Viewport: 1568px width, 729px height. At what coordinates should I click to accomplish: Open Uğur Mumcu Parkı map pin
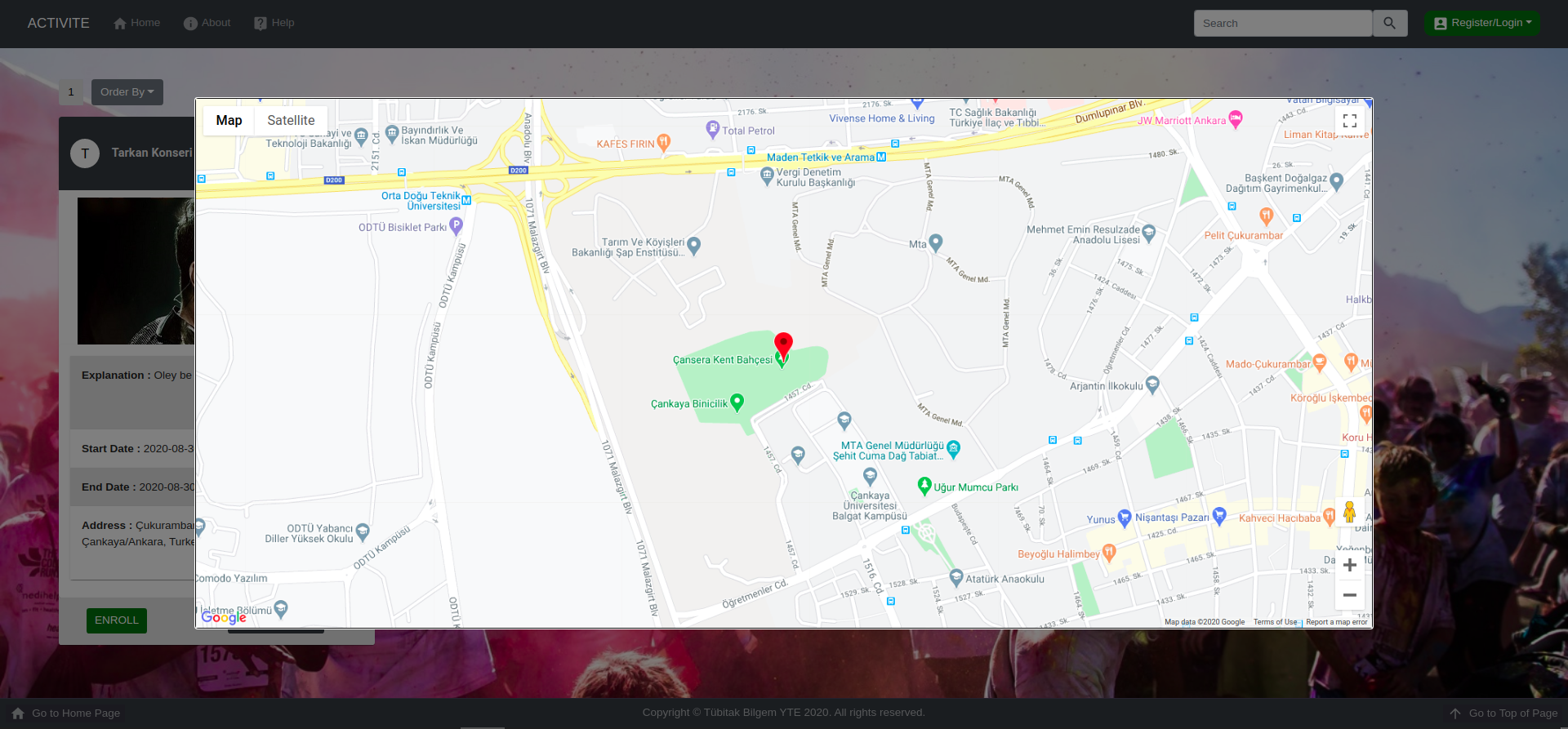[x=924, y=486]
